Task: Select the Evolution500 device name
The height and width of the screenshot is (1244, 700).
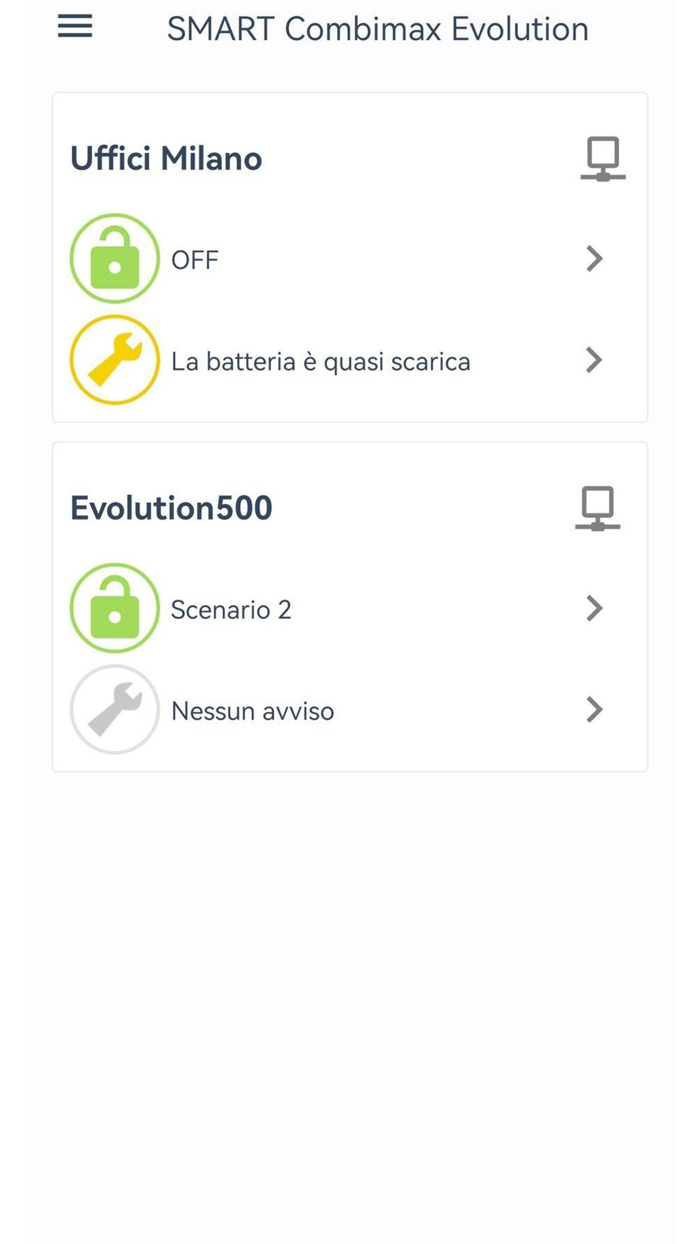Action: point(171,507)
